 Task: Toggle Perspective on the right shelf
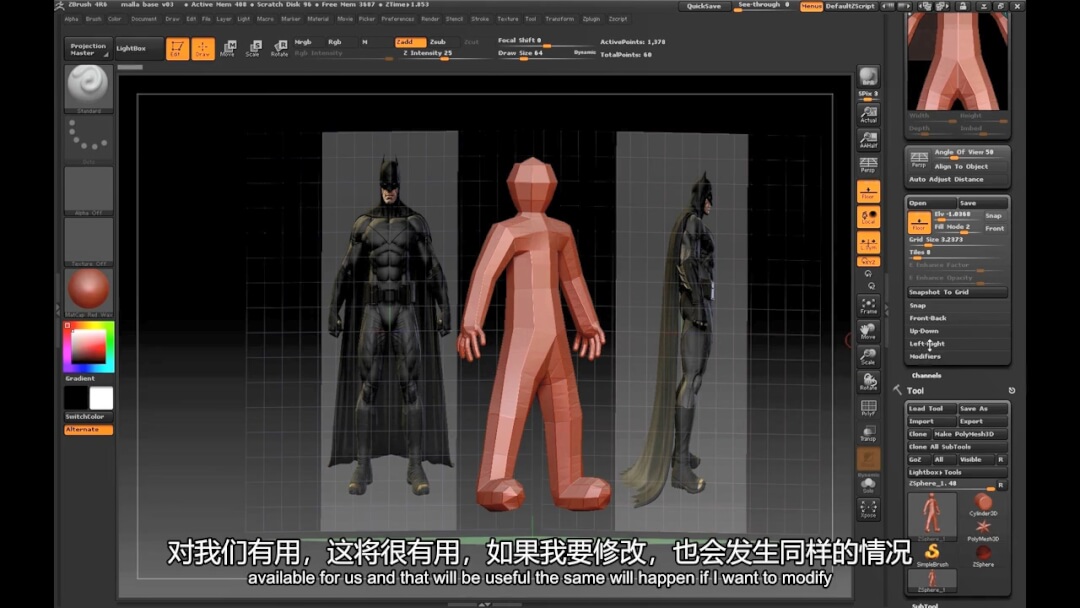pos(868,165)
